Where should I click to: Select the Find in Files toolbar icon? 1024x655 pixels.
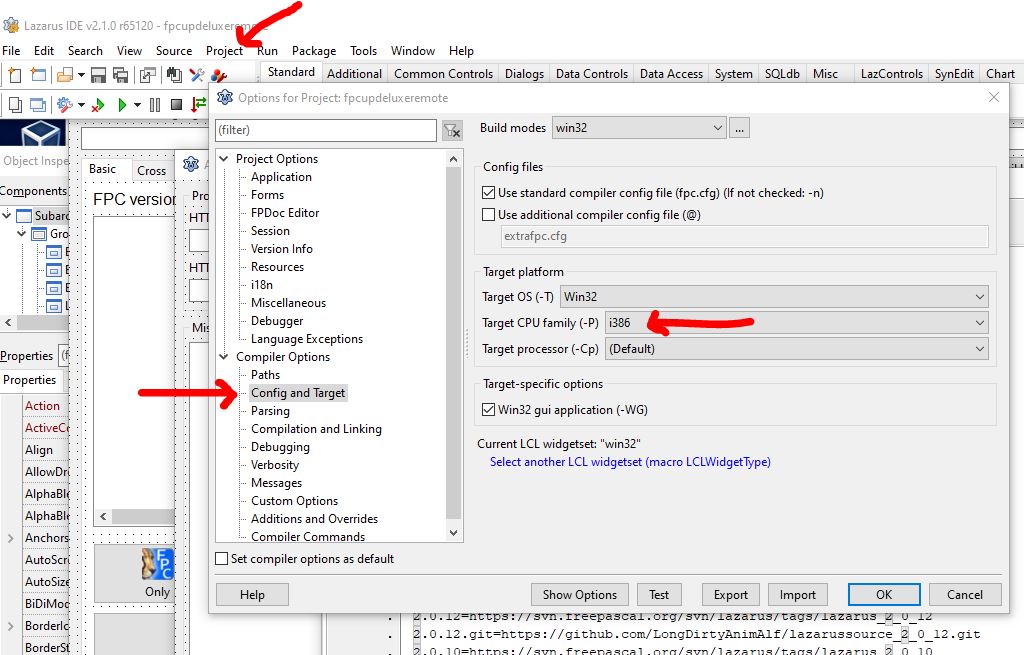click(x=172, y=75)
